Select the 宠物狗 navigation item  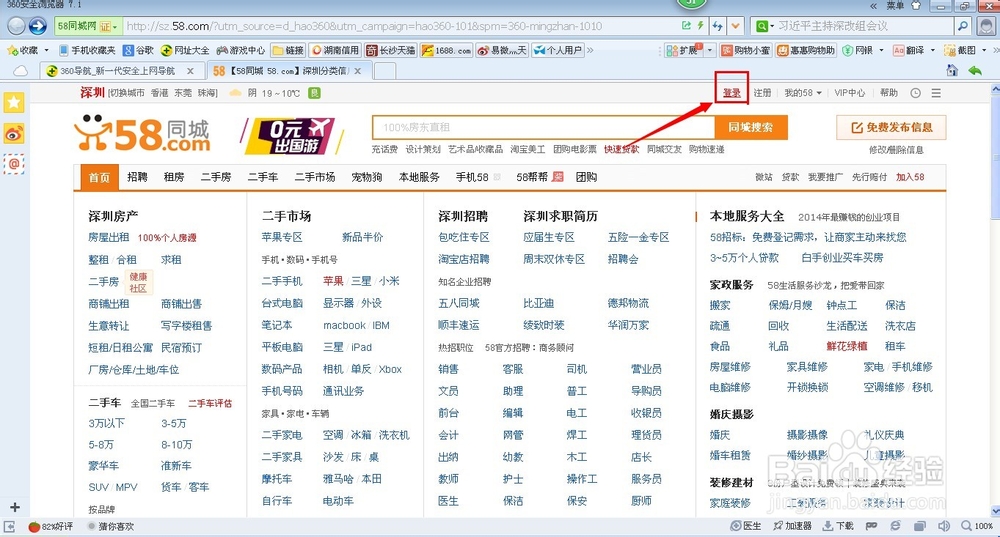point(367,177)
